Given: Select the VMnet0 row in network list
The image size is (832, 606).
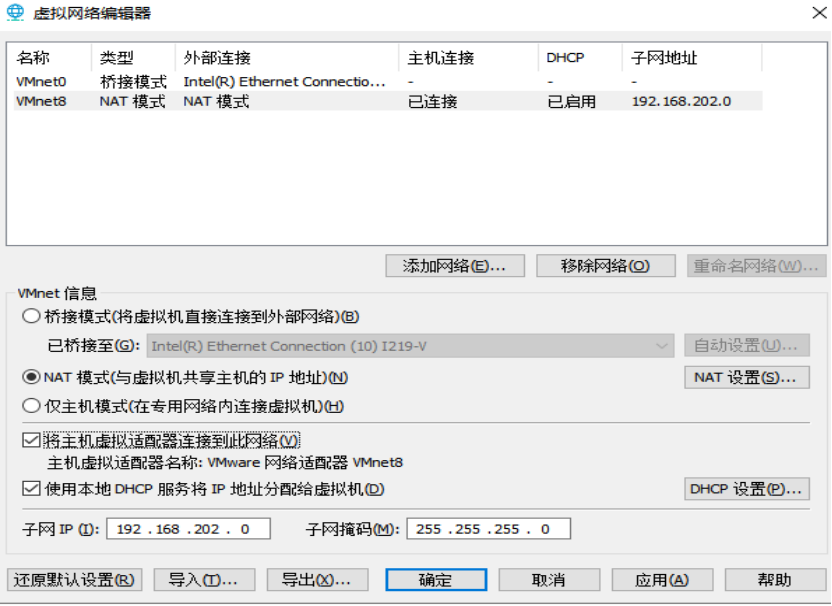Looking at the screenshot, I should tap(388, 82).
